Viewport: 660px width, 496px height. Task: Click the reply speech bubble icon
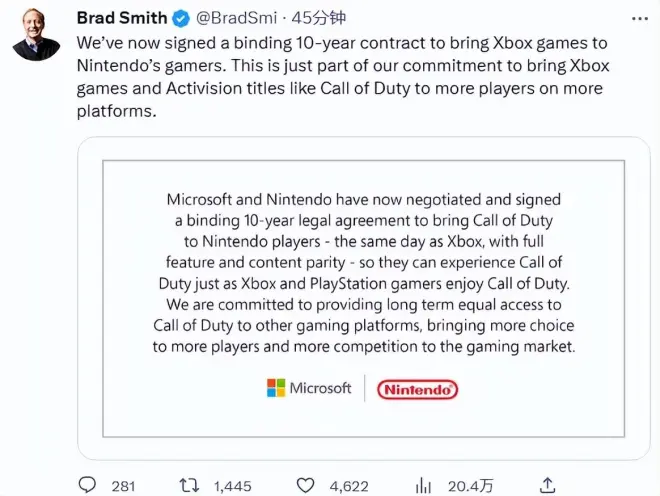(88, 485)
